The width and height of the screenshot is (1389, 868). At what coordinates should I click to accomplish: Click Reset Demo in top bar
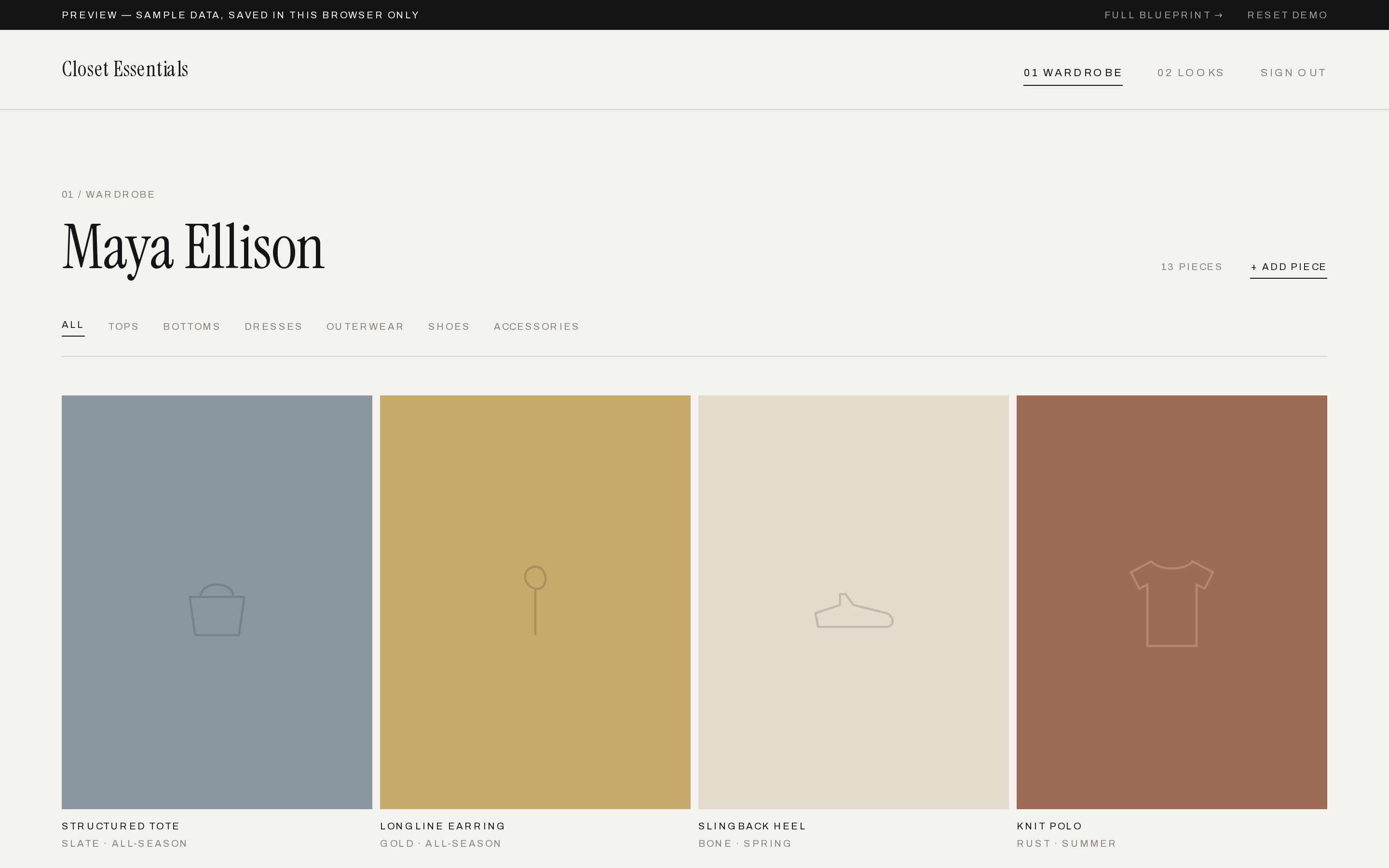(1287, 15)
